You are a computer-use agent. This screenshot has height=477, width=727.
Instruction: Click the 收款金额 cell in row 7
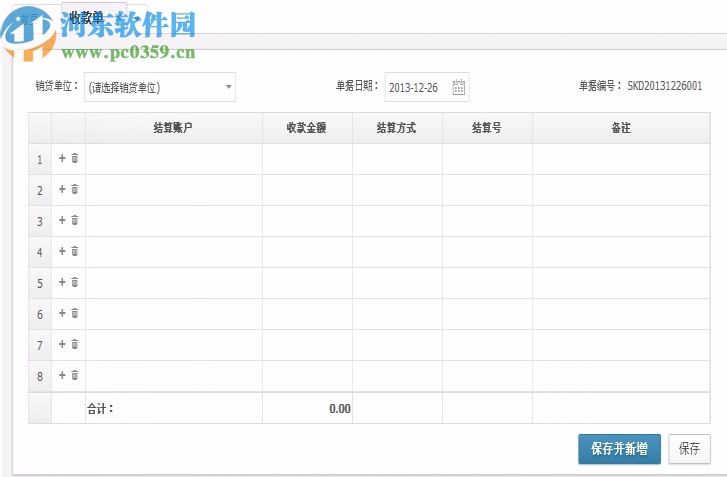pos(307,345)
